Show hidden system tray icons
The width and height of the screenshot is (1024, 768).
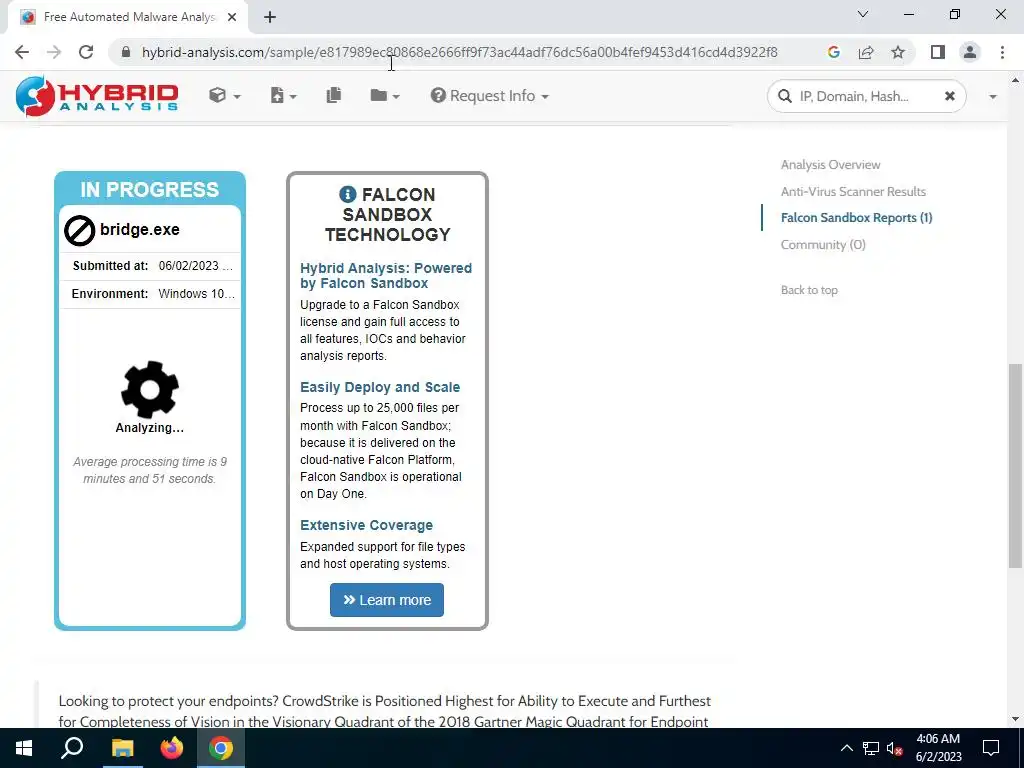click(846, 748)
